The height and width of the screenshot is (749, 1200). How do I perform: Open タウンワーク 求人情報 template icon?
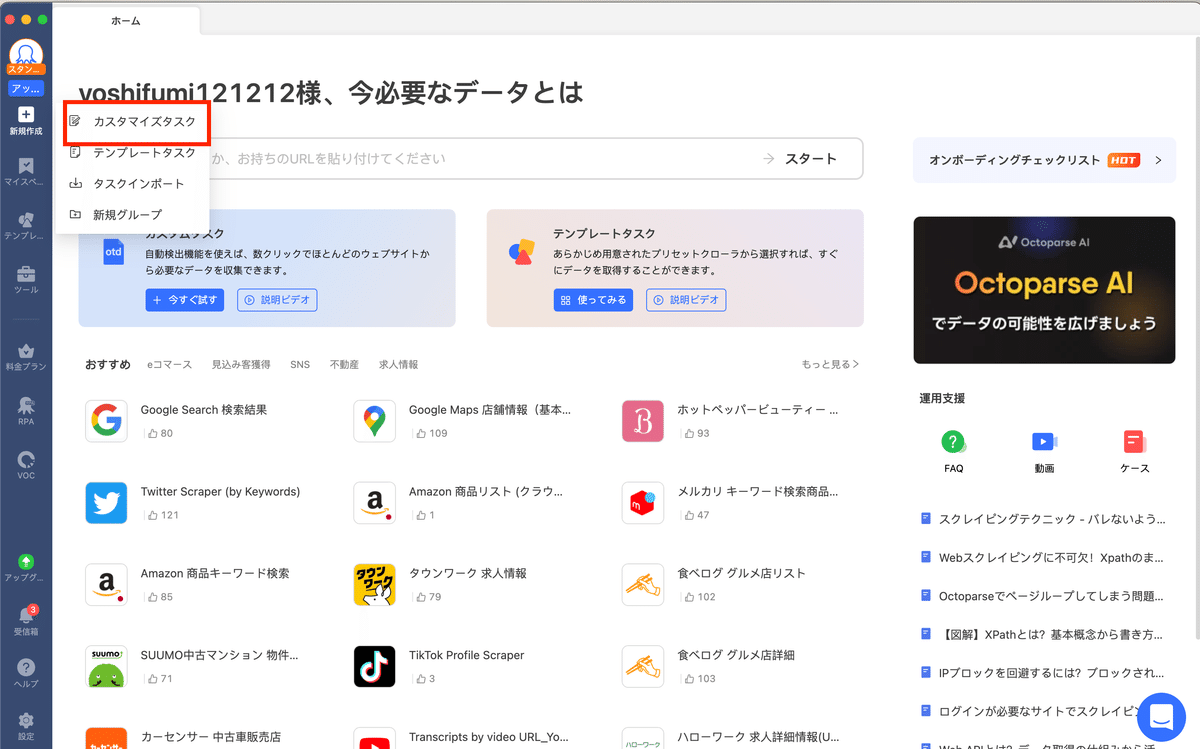(x=374, y=585)
